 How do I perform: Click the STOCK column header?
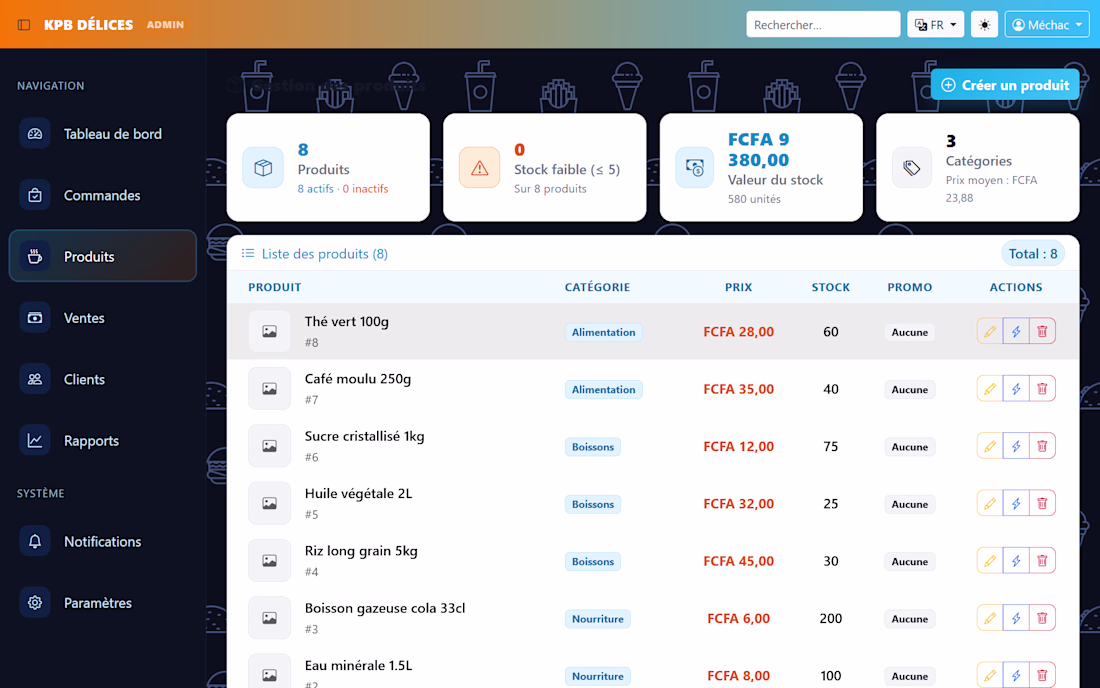[831, 287]
